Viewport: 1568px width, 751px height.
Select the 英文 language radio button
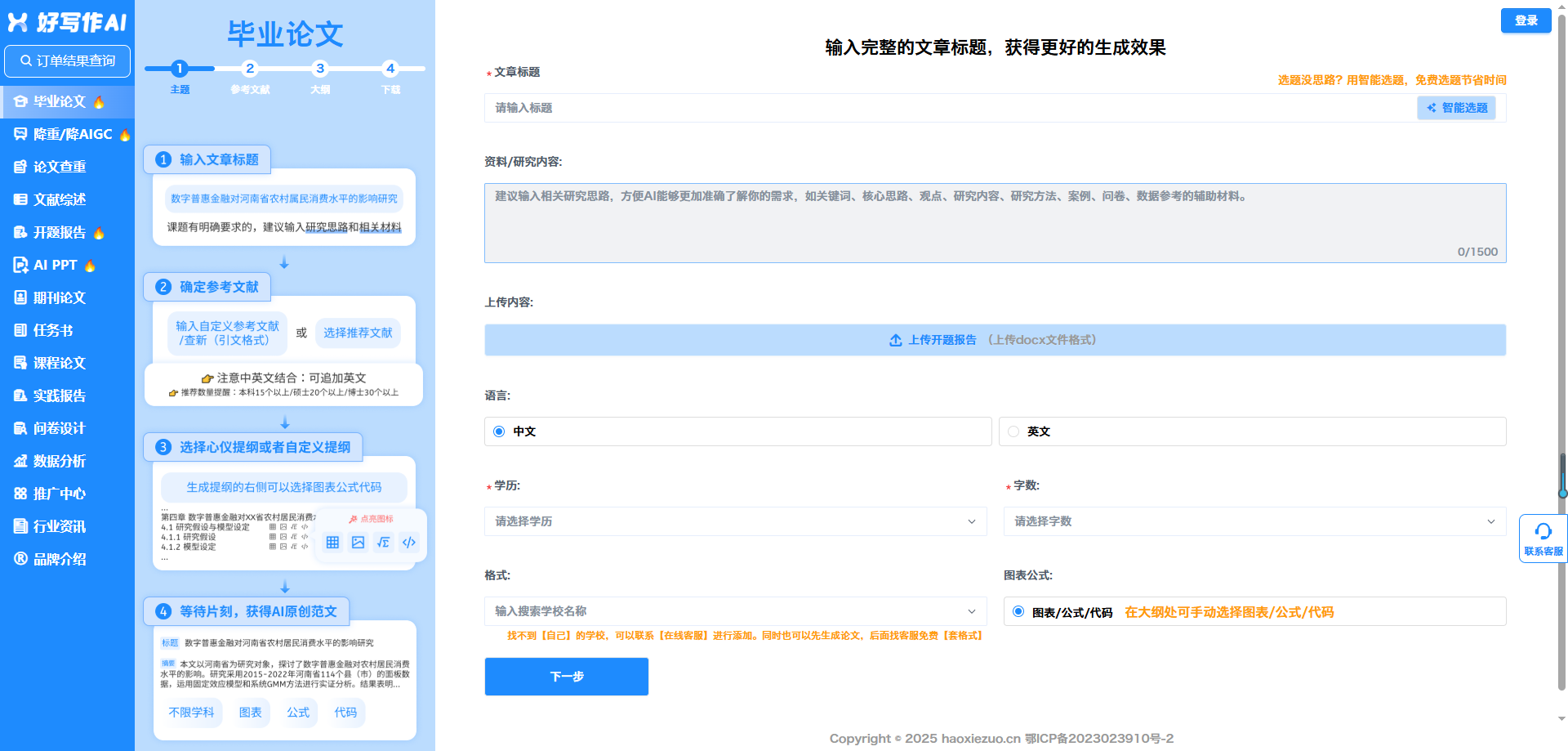pos(1013,431)
